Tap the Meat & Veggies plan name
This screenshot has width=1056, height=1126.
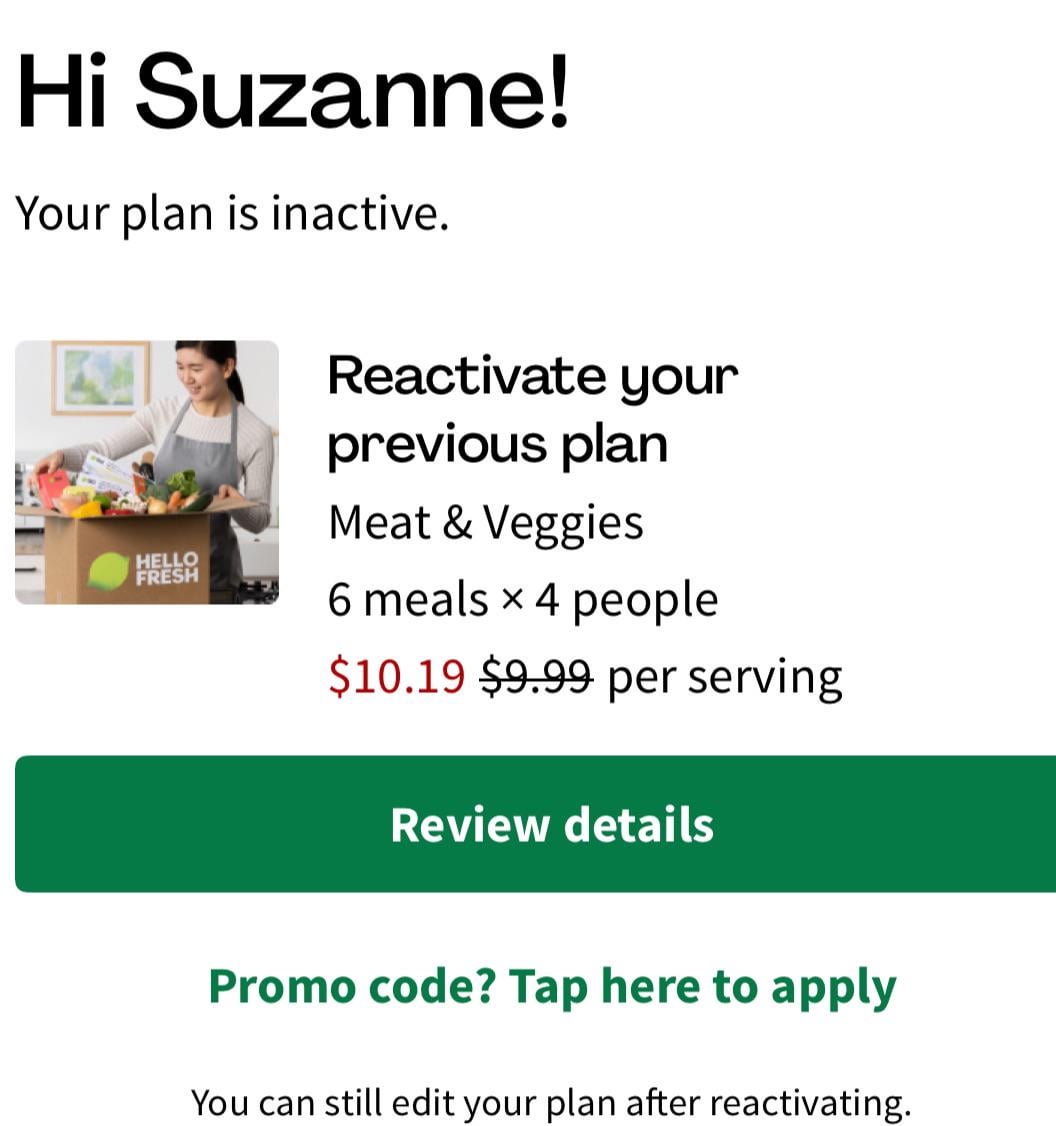pos(485,522)
